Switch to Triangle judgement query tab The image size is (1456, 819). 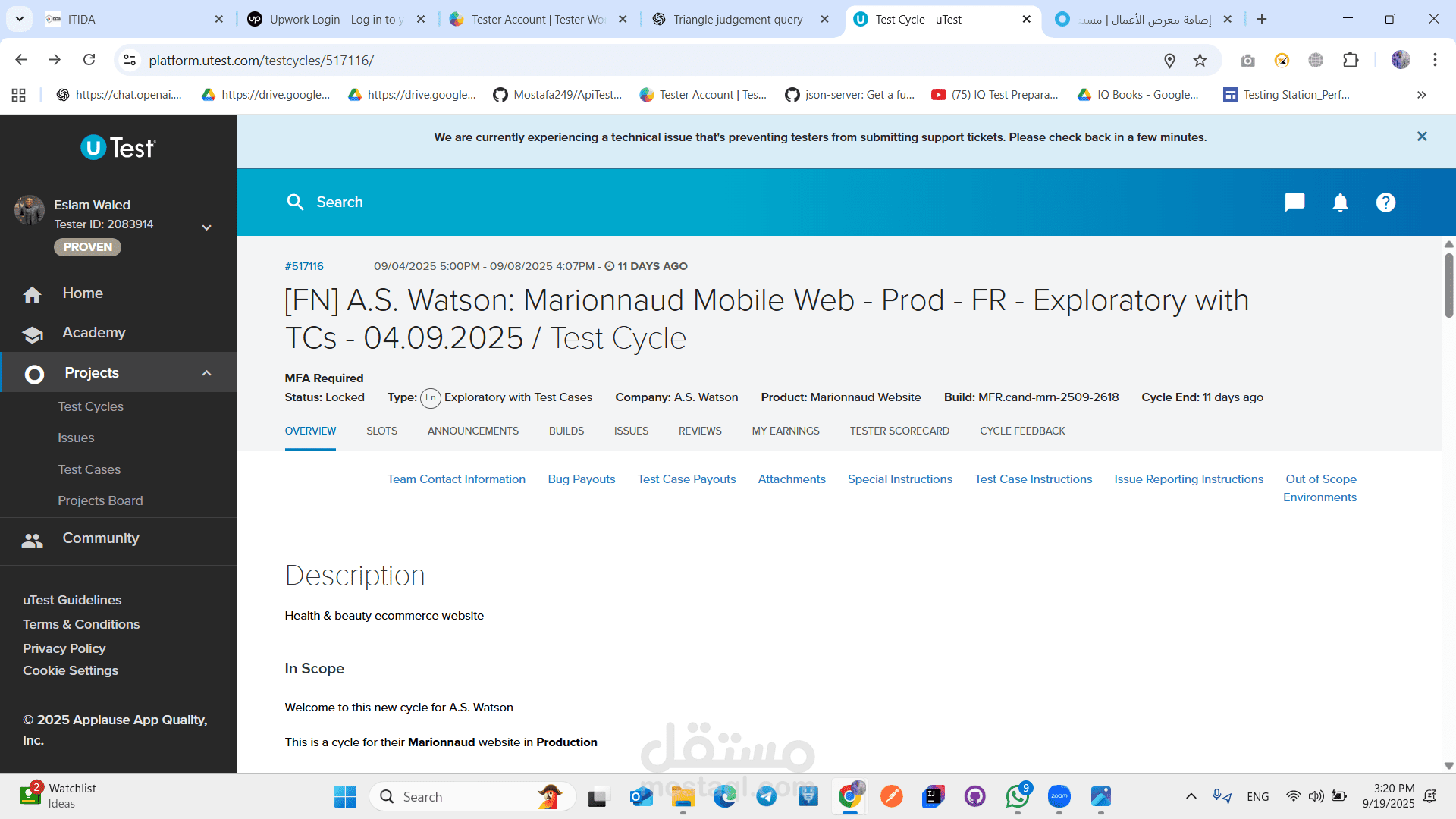[738, 19]
